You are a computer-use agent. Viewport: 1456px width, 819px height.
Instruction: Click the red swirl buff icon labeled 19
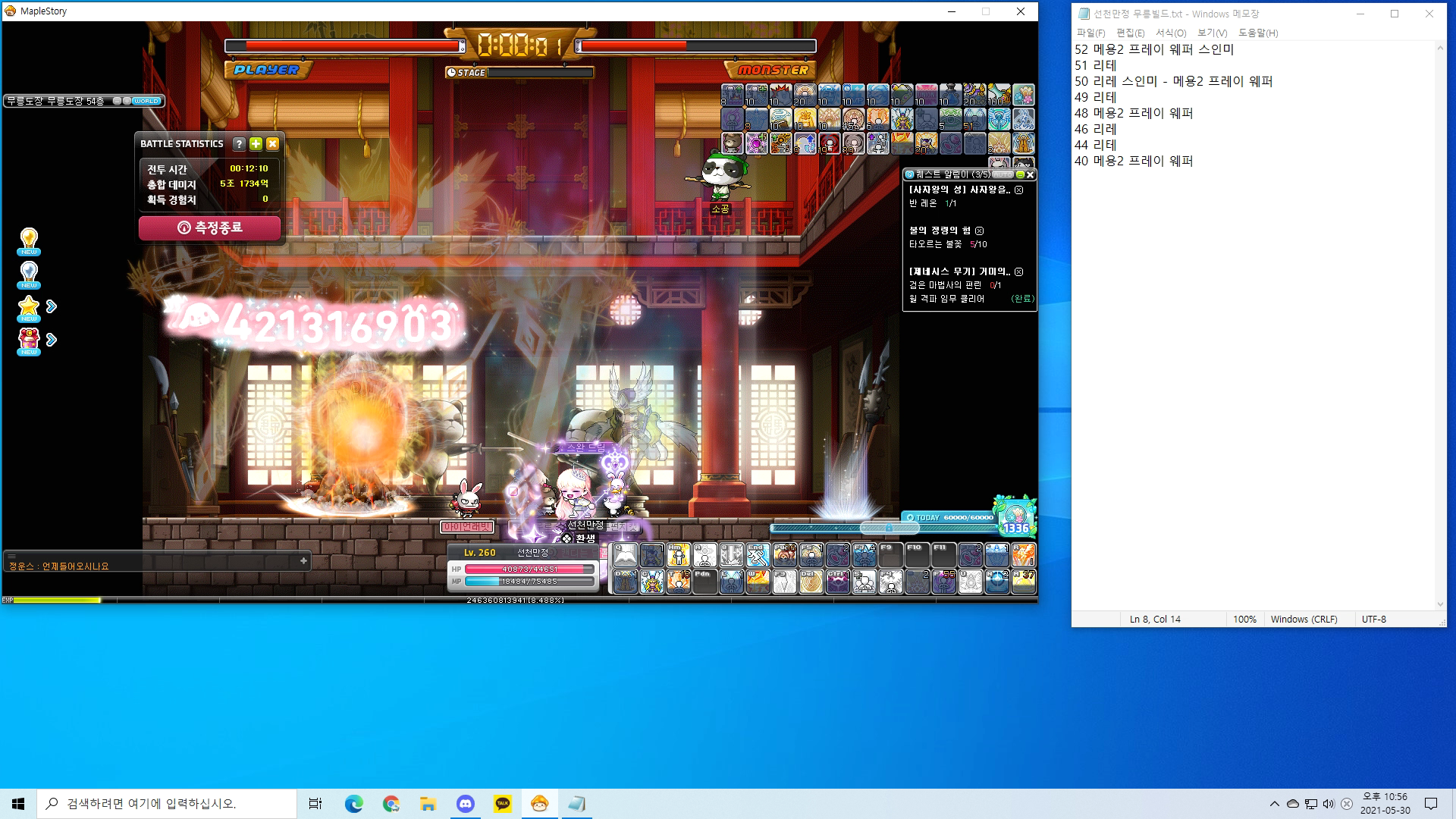(x=830, y=143)
